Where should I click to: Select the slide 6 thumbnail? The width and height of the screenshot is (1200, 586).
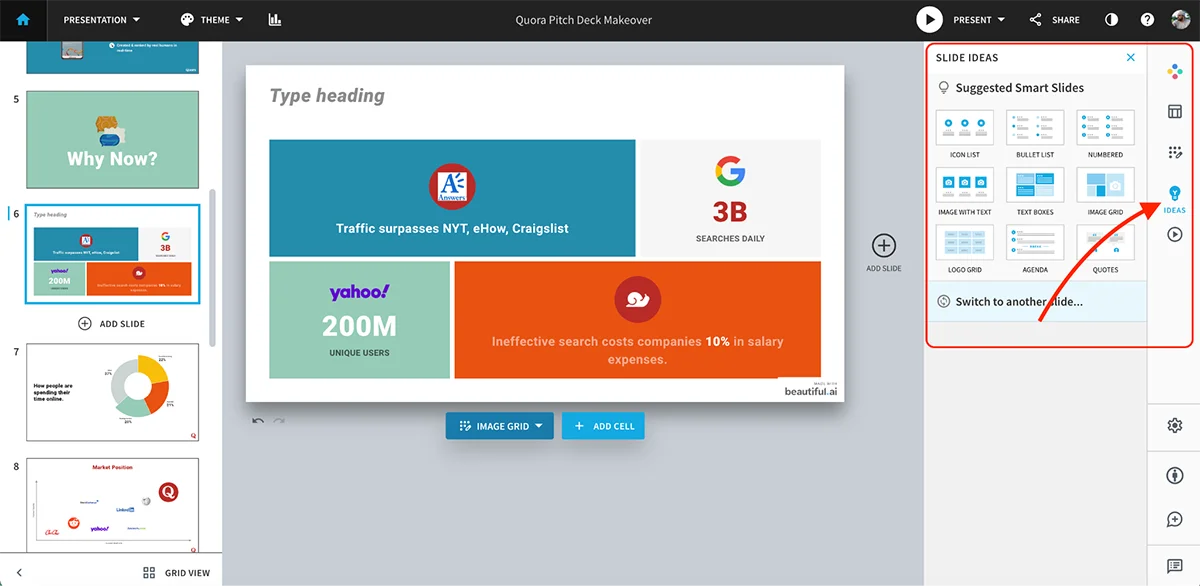(112, 254)
